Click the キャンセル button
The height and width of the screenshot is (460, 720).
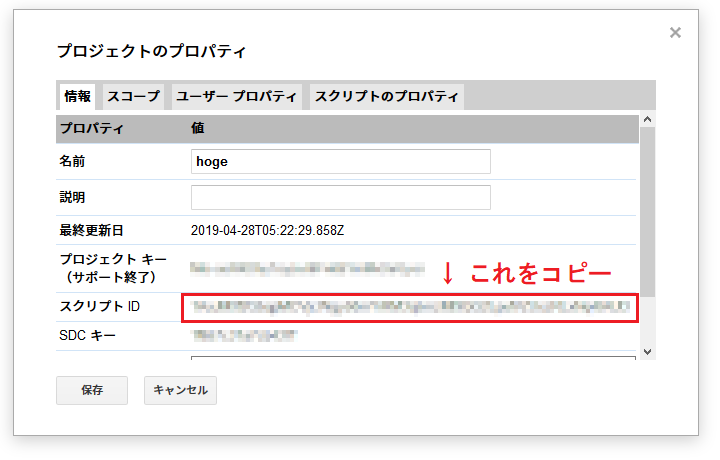tap(180, 390)
